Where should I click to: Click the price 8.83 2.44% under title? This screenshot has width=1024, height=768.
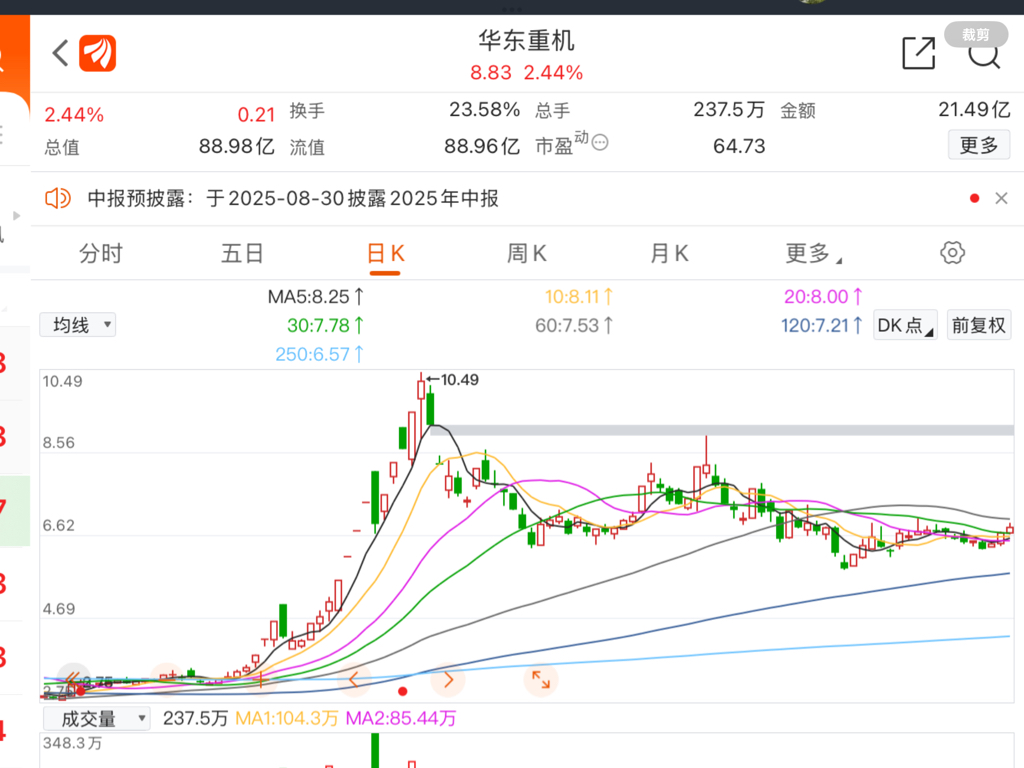526,72
